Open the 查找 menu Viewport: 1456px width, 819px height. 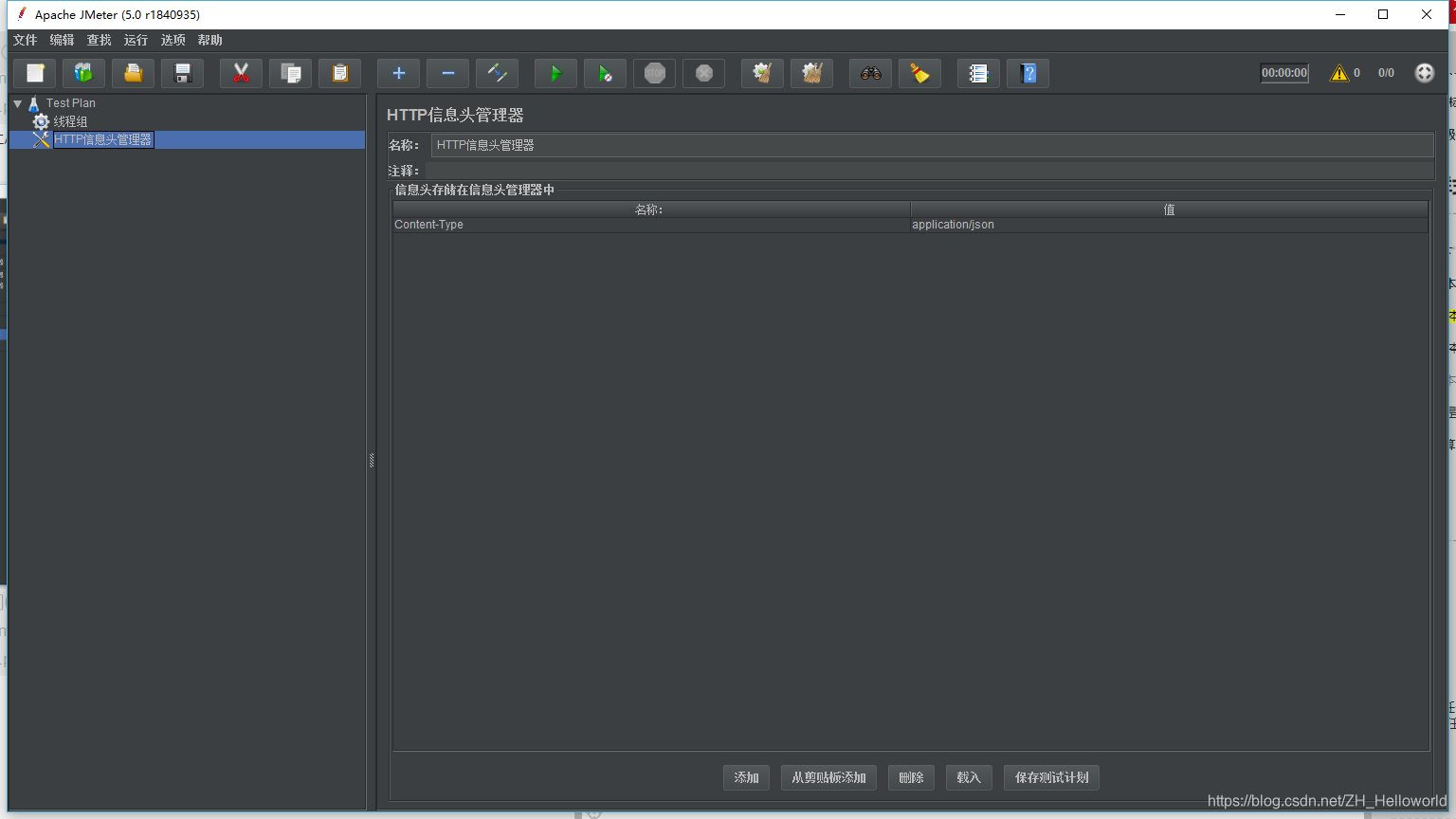[x=99, y=40]
